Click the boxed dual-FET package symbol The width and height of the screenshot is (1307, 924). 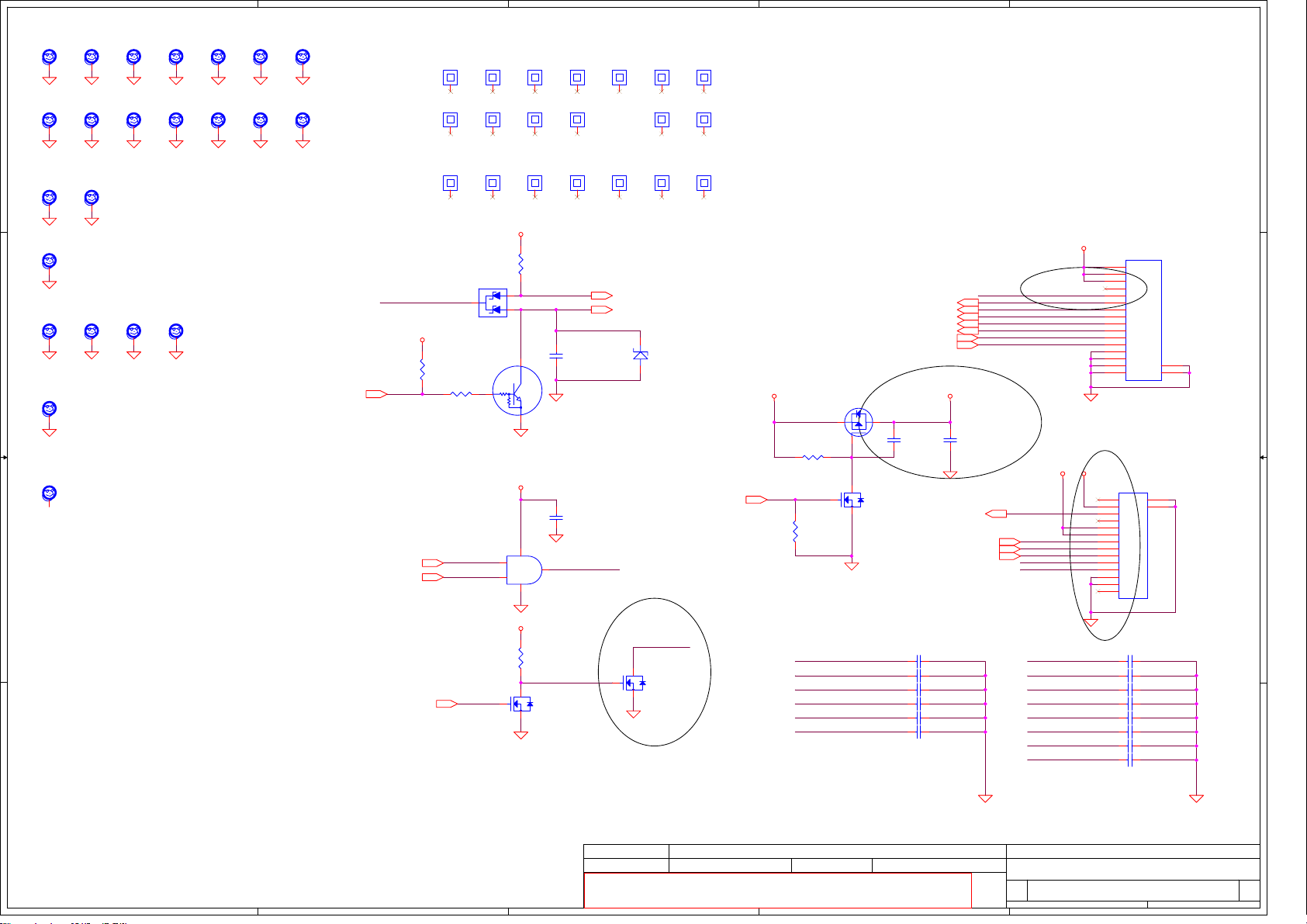(493, 303)
